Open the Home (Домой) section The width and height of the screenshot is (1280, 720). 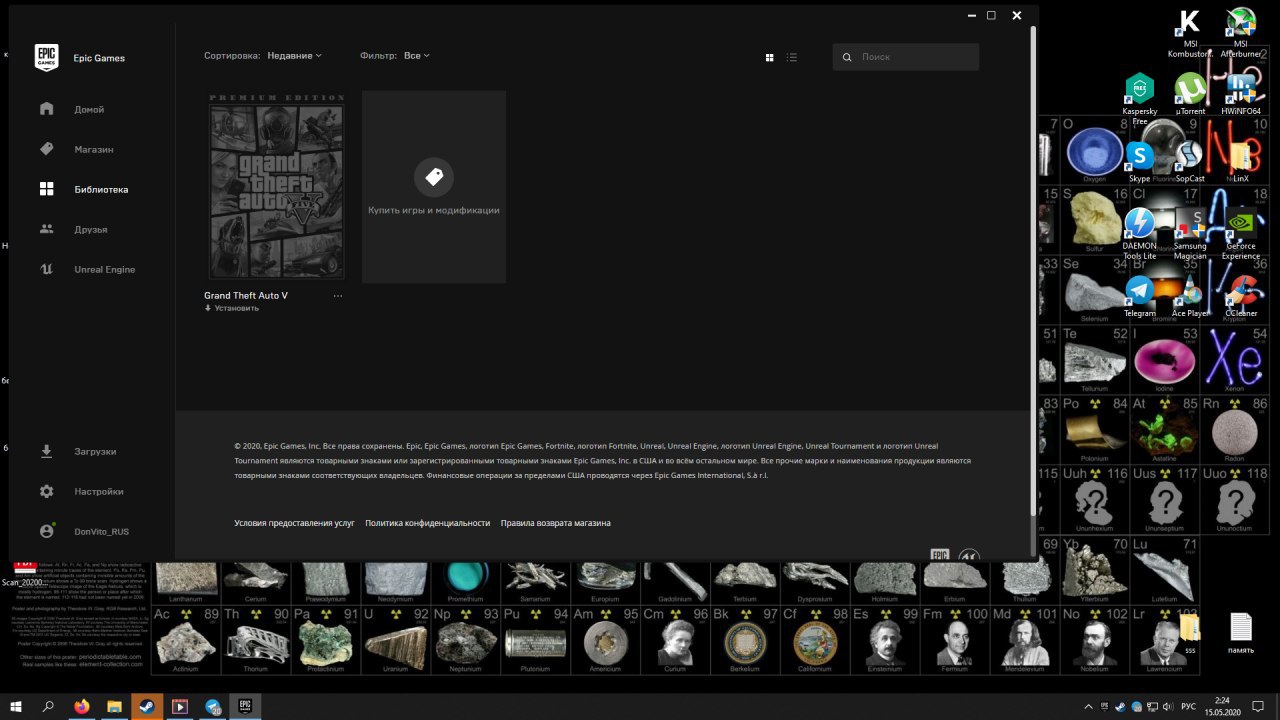pos(46,109)
